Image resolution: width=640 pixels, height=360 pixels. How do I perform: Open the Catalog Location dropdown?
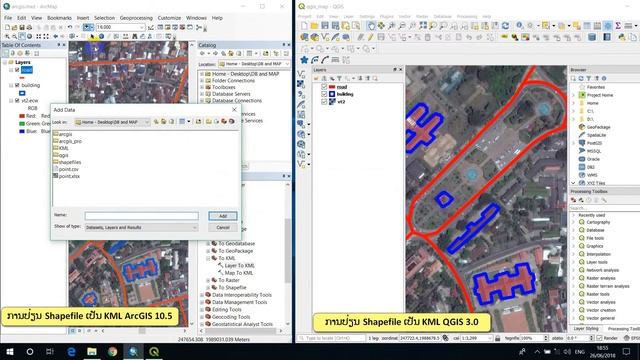point(287,64)
